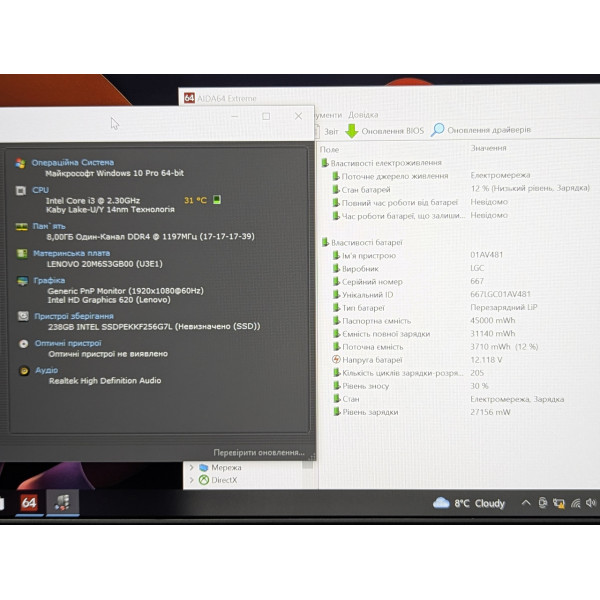Click the battery voltage icon next to Напруга батареї

(x=336, y=360)
